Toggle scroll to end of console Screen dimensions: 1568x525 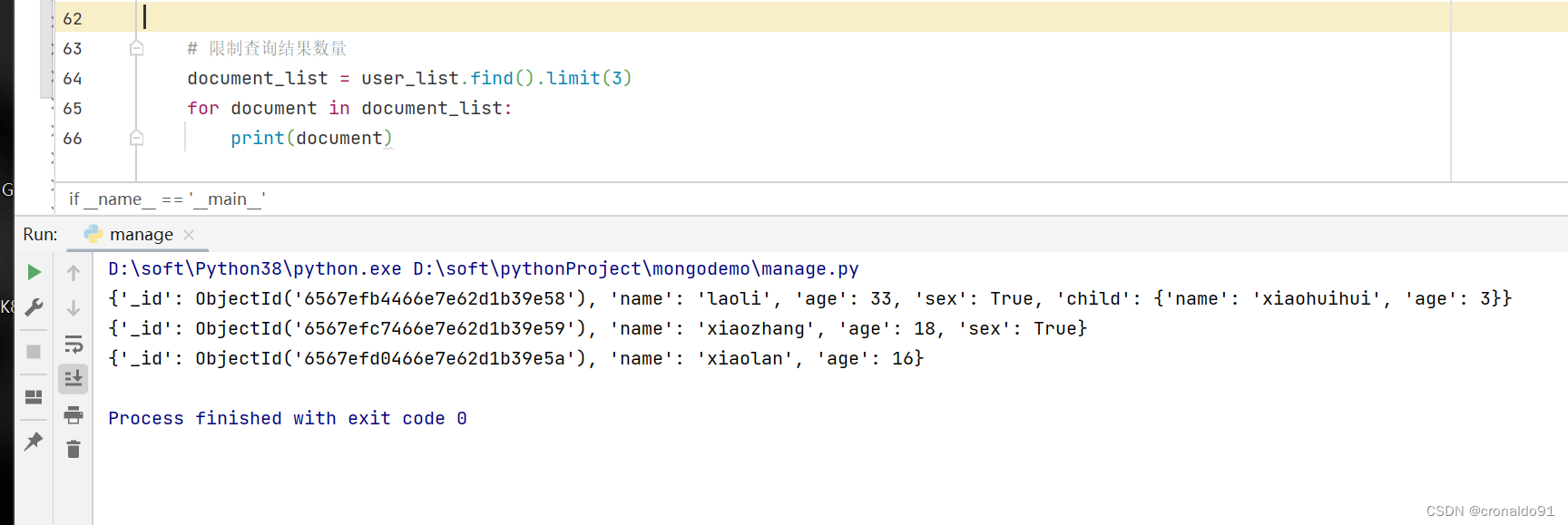pos(73,379)
